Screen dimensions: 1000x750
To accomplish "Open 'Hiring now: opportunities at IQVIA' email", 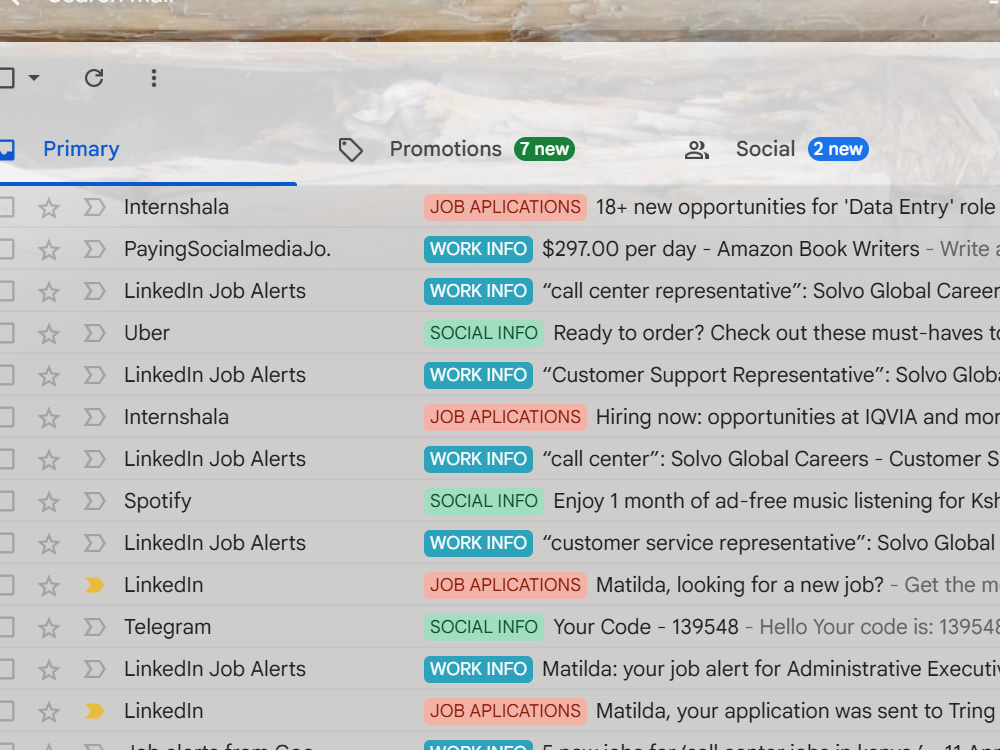I will [797, 417].
